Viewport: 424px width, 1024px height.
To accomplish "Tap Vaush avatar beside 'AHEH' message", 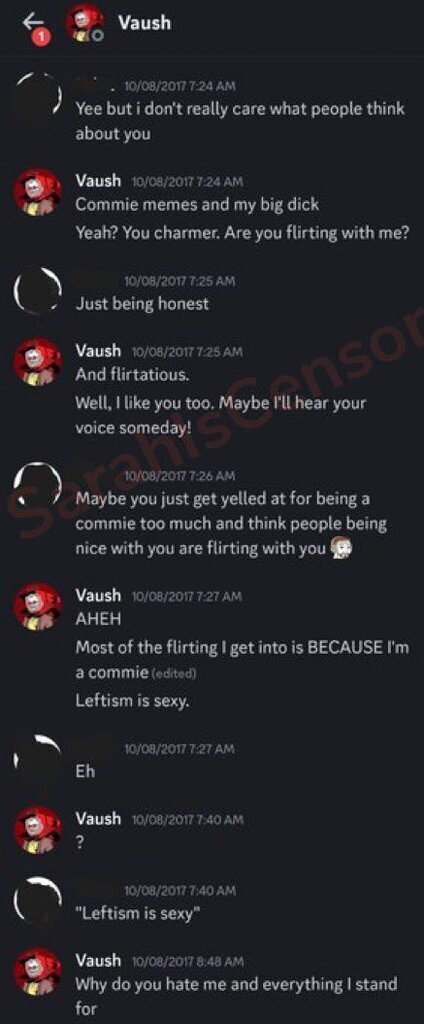I will click(38, 605).
